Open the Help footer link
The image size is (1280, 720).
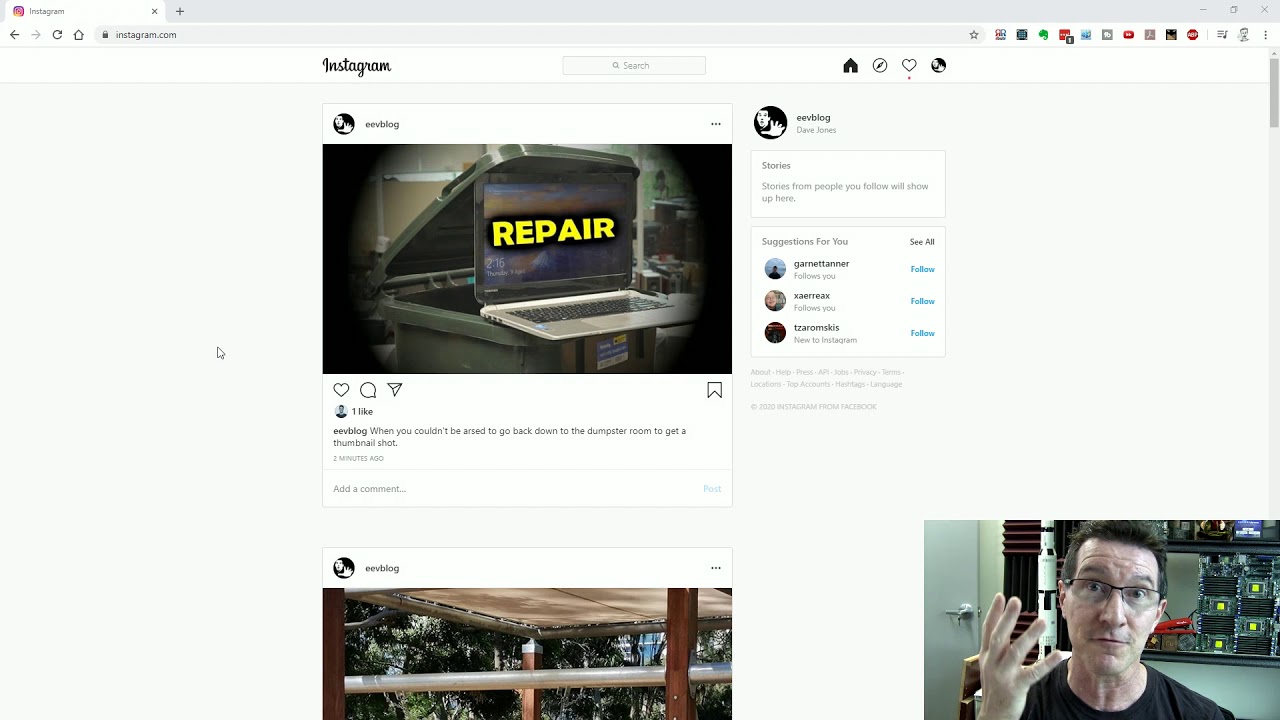coord(783,372)
